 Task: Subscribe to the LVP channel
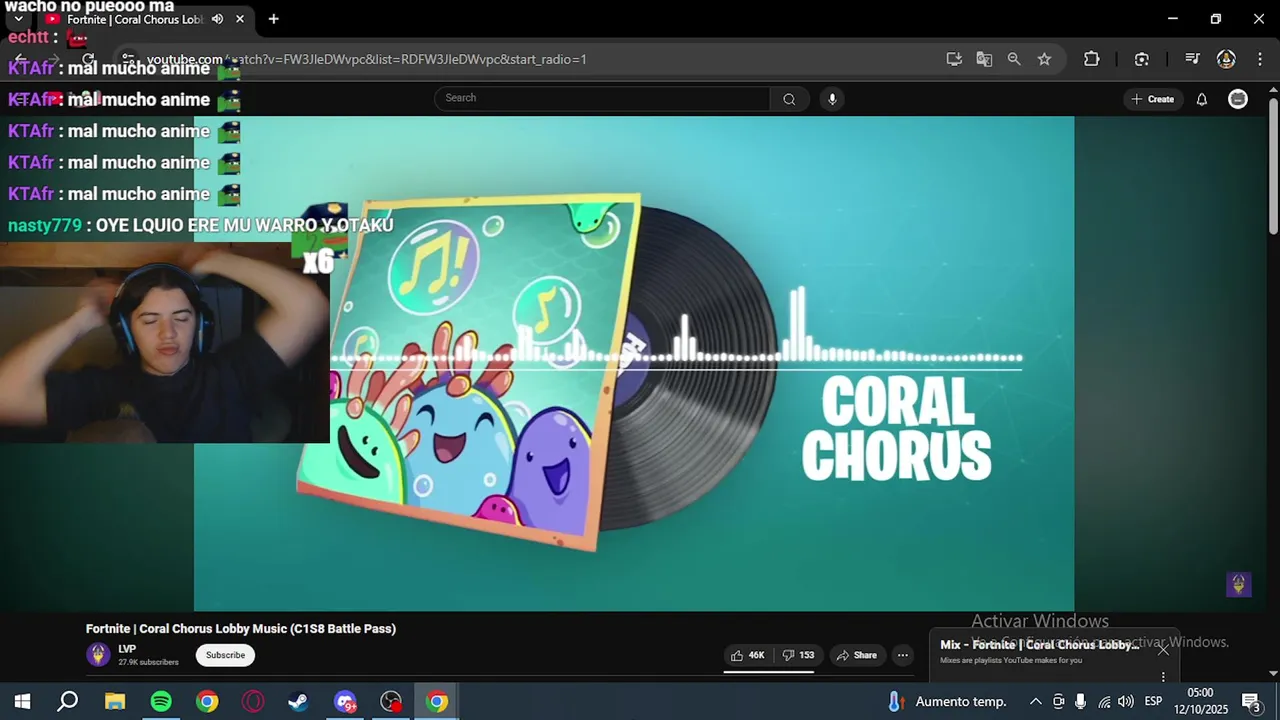click(x=225, y=655)
